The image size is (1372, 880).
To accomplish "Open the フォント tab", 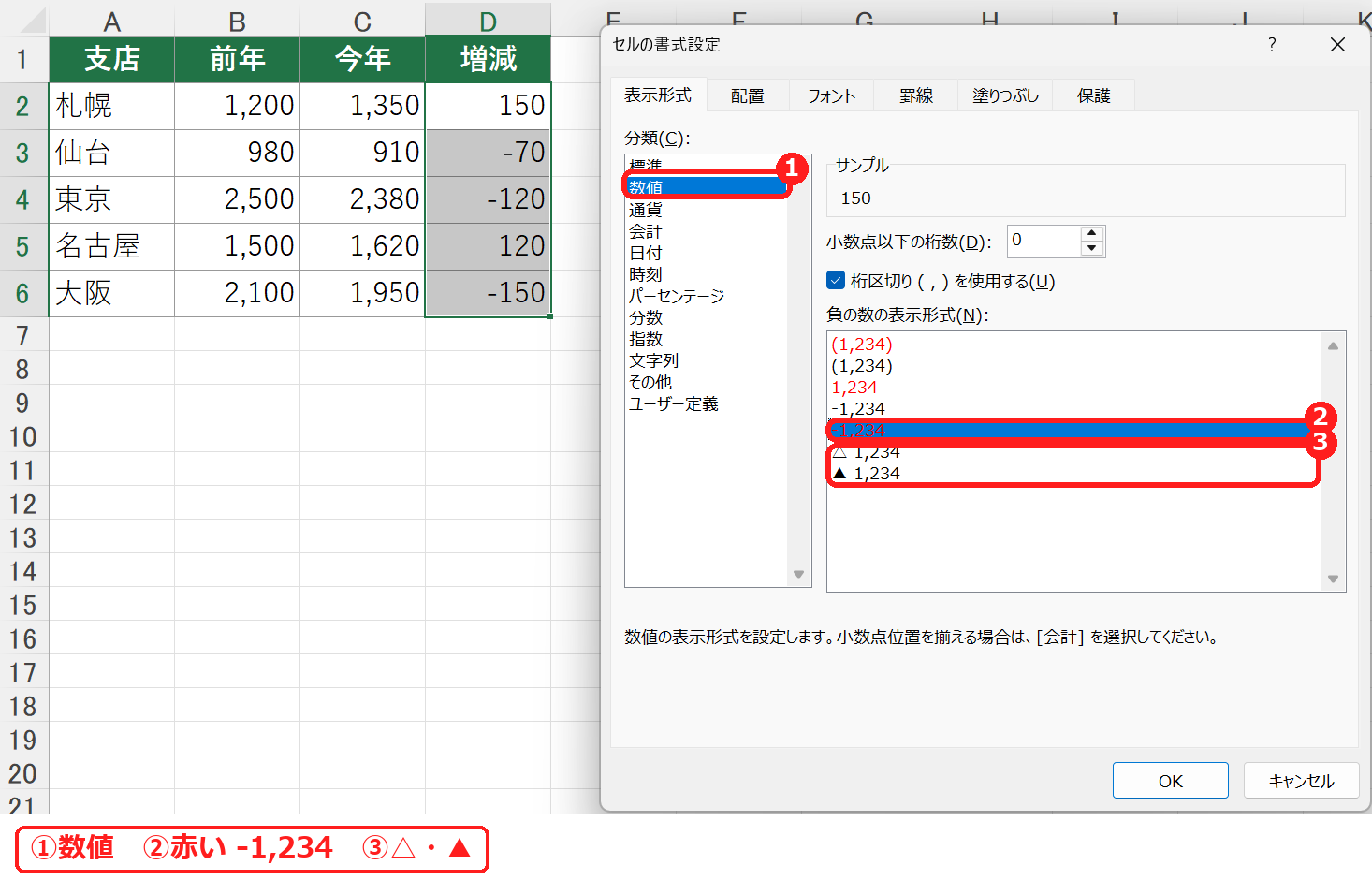I will 831,95.
